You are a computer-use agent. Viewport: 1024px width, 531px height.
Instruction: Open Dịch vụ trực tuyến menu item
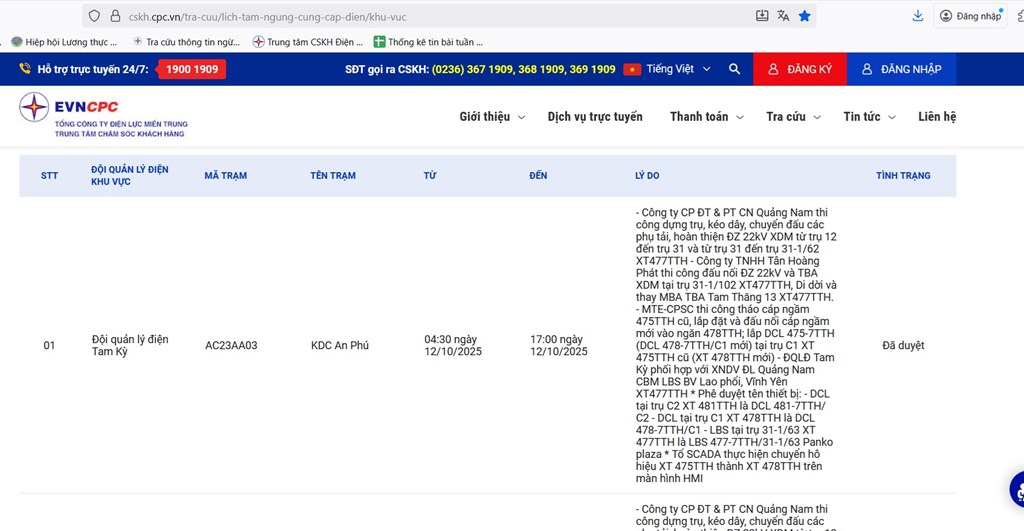(x=595, y=117)
